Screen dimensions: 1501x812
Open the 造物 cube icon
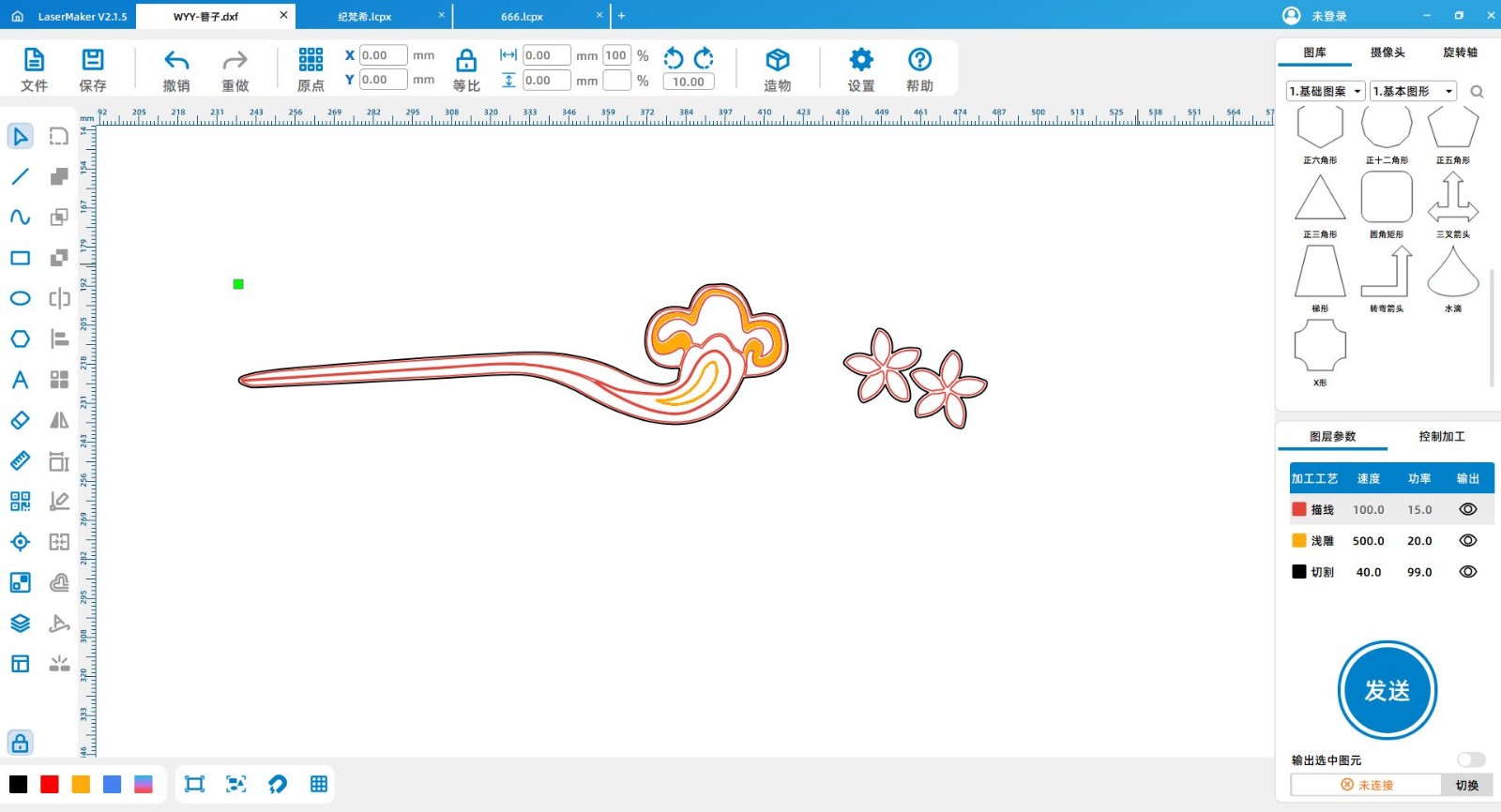(x=777, y=61)
